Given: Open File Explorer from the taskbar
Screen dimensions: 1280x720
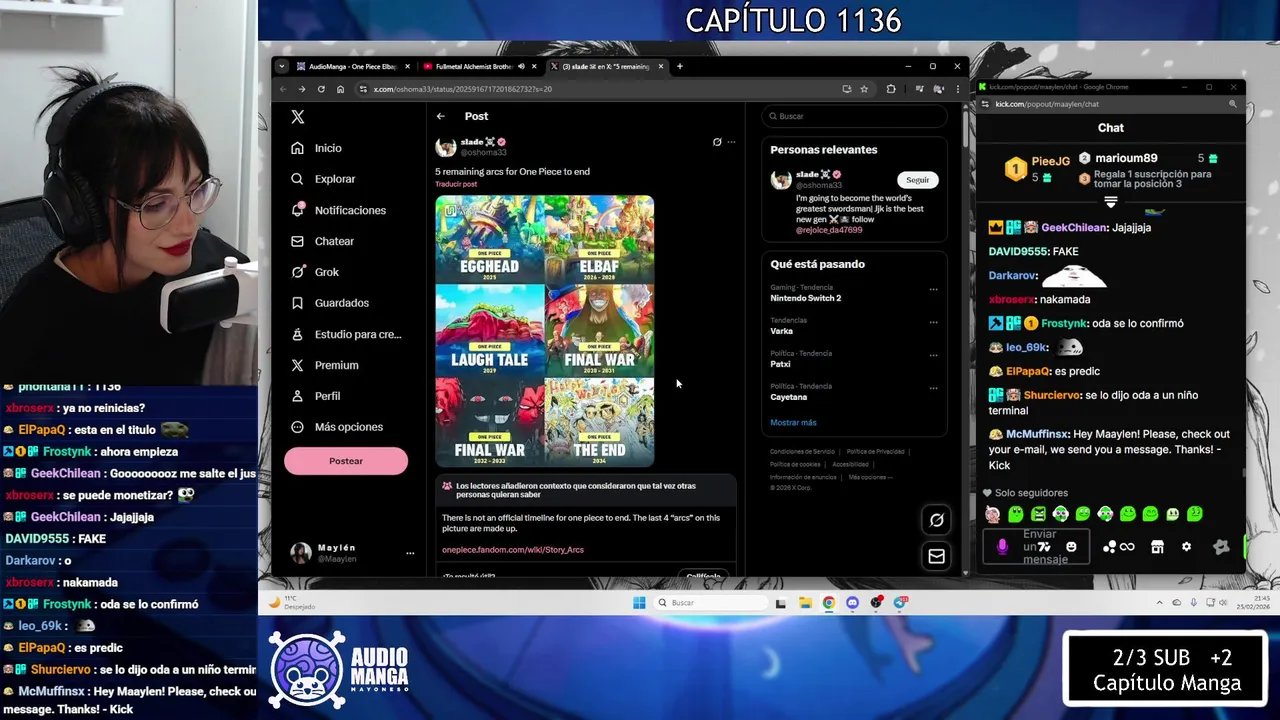Looking at the screenshot, I should point(805,603).
